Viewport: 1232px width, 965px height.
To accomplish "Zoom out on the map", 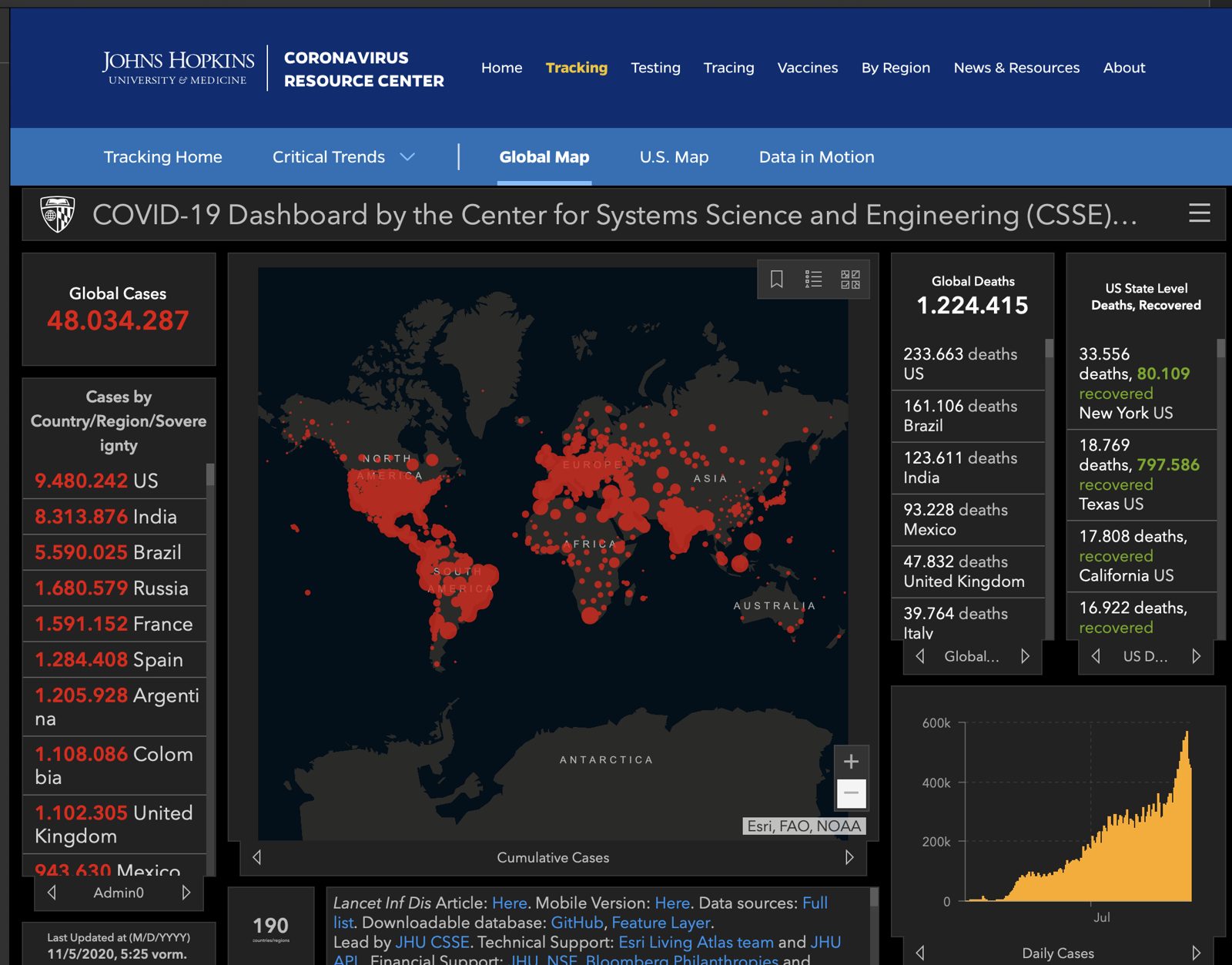I will 851,793.
